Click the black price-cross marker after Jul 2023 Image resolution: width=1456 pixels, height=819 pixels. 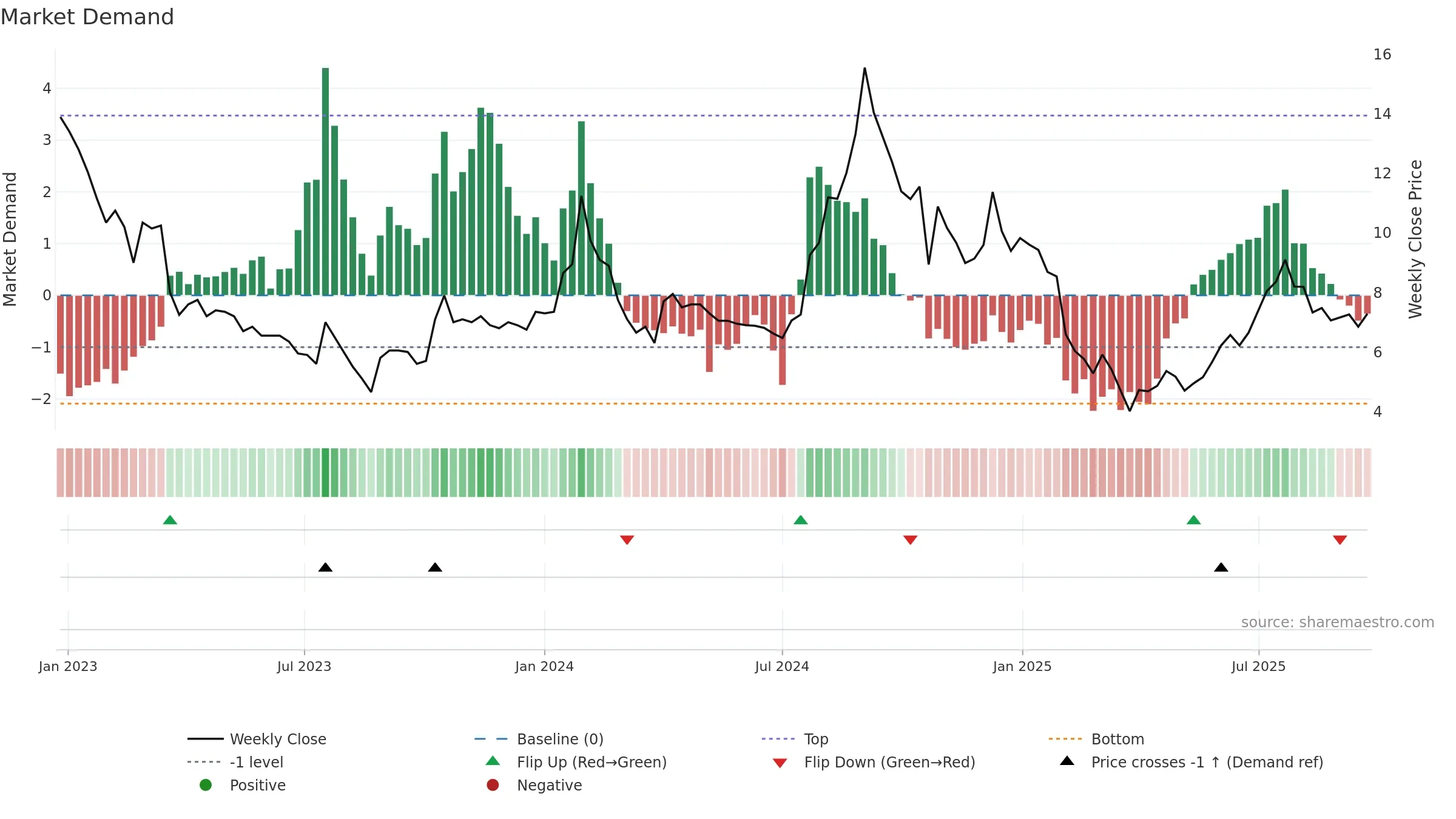[325, 567]
